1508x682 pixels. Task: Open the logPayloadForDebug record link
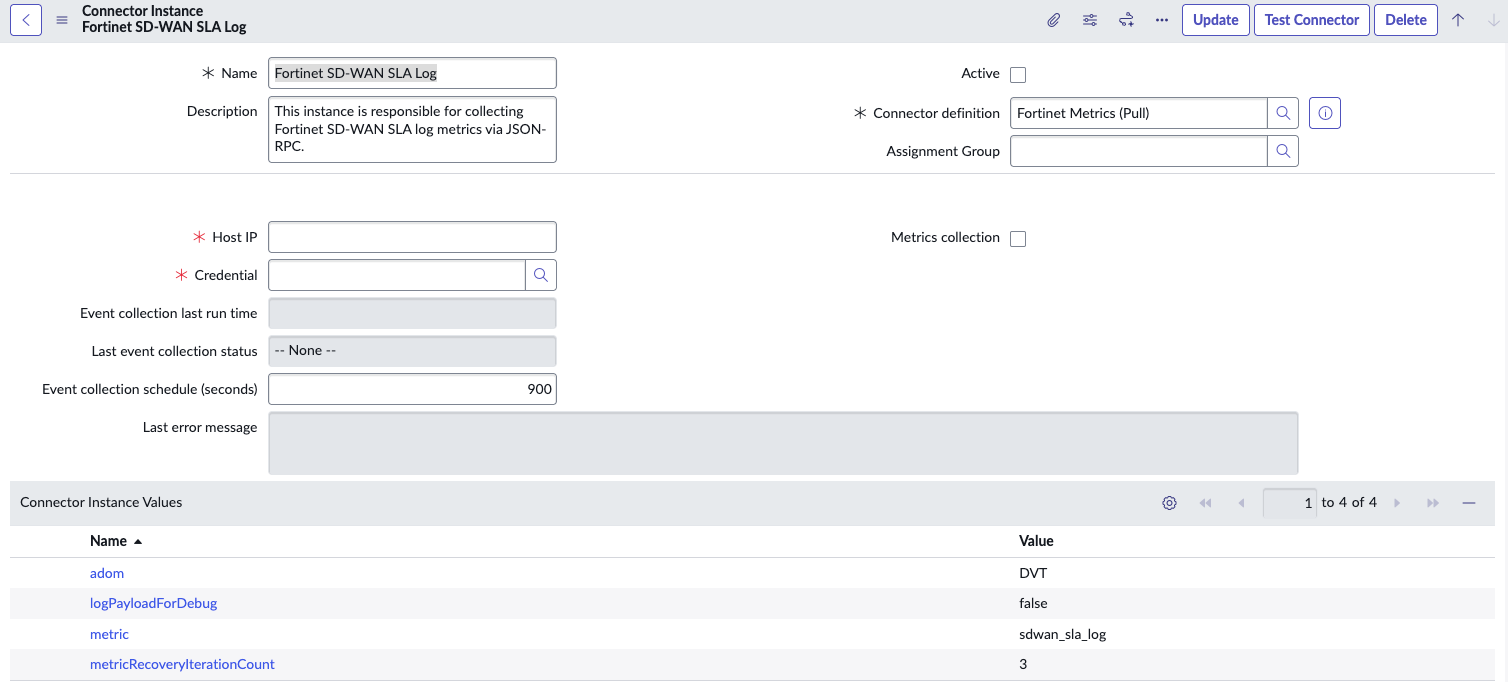(153, 603)
